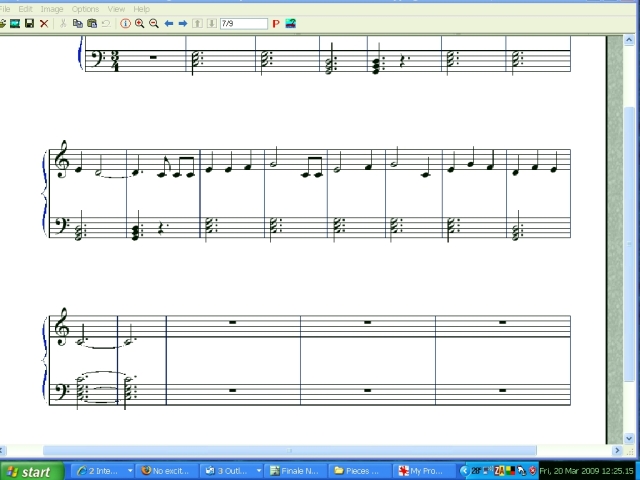Viewport: 640px width, 480px height.
Task: Zoom out using the magnifier minus icon
Action: coord(153,23)
